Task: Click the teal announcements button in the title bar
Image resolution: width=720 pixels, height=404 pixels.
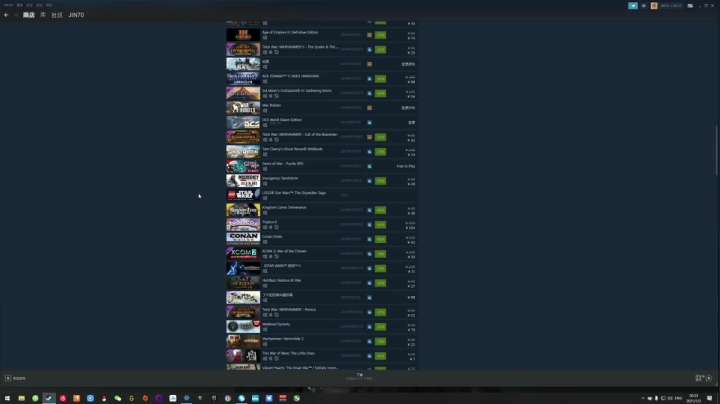Action: pos(633,6)
